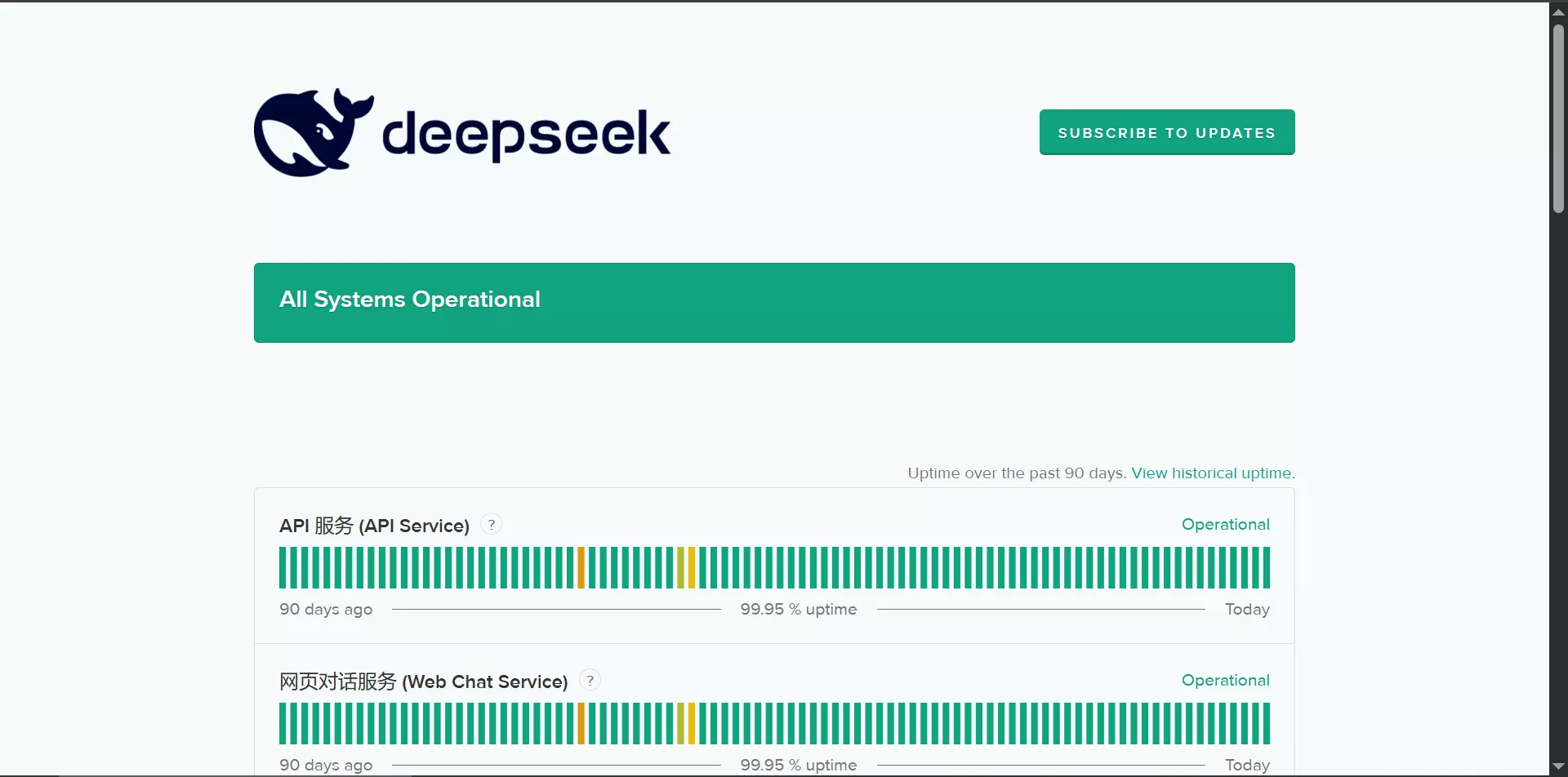
Task: Click the Today label under Web Chat chart
Action: point(1247,765)
